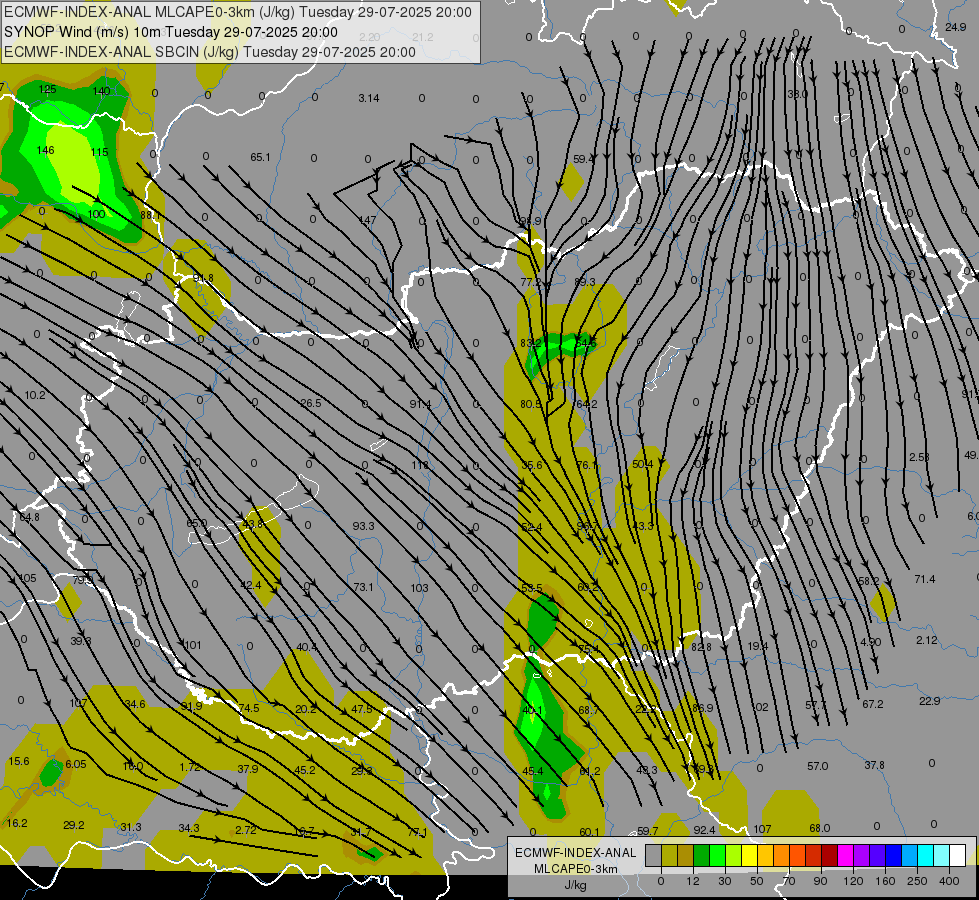Viewport: 979px width, 900px height.
Task: Select the 15.6 grid value
Action: tap(19, 761)
